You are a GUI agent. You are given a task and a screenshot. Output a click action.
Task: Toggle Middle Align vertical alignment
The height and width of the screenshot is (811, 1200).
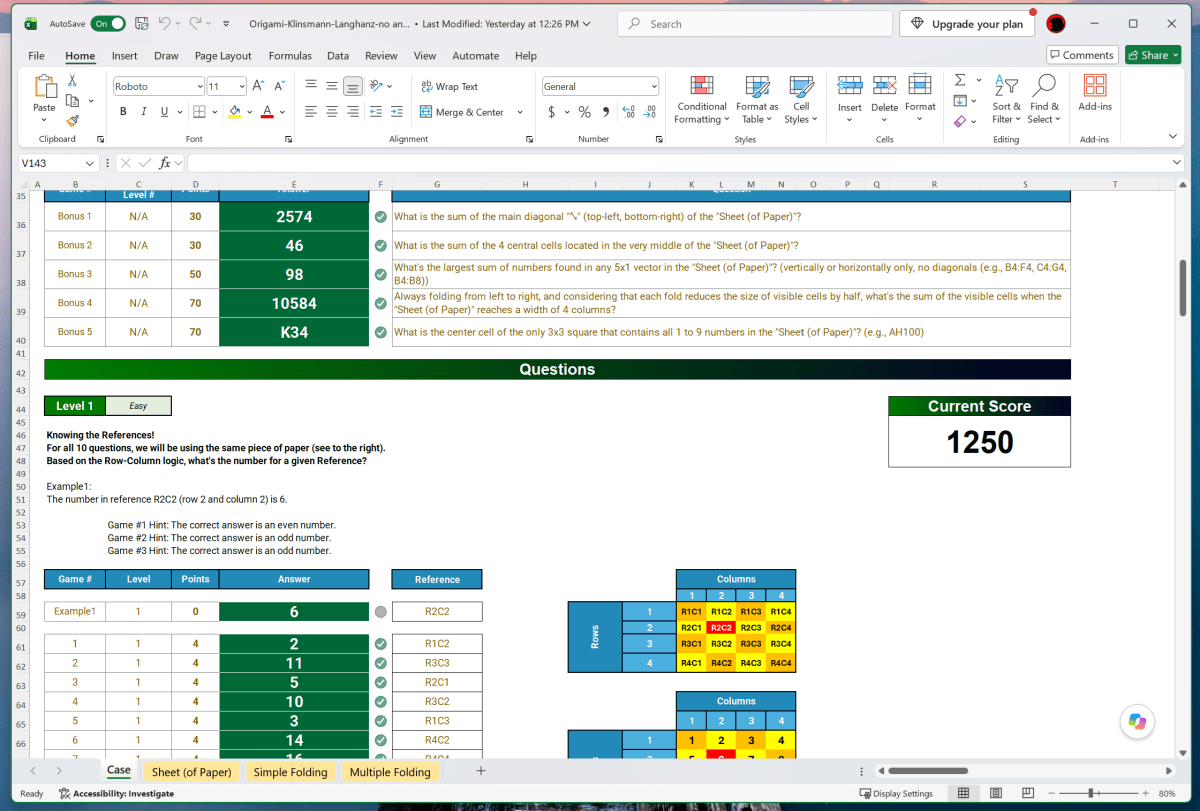coord(332,86)
